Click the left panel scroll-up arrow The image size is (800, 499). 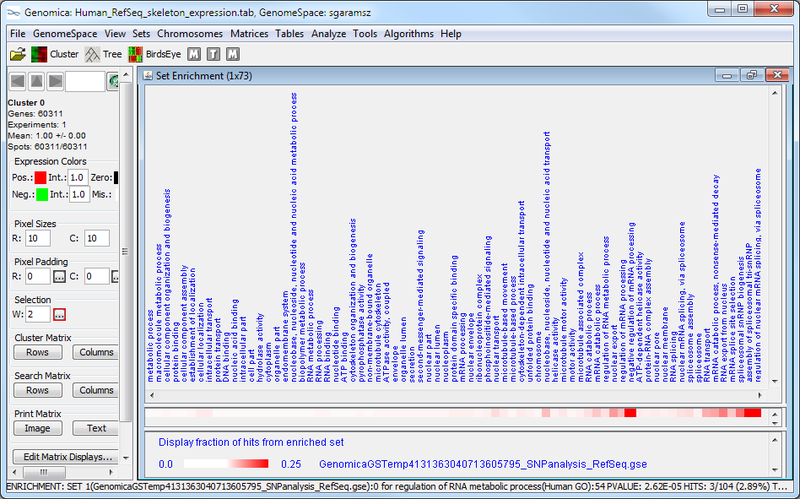tap(126, 75)
